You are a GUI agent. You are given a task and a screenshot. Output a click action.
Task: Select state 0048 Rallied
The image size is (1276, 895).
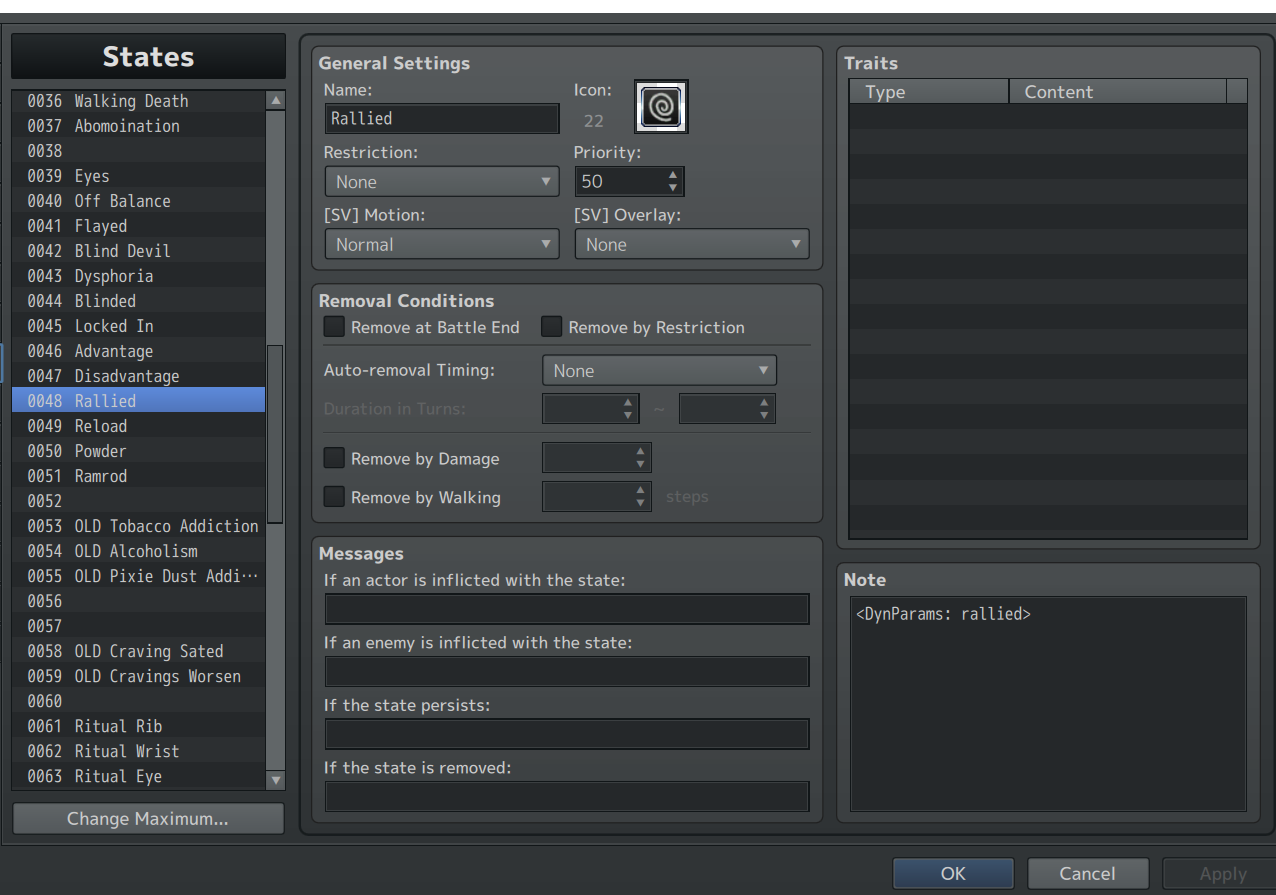(x=139, y=401)
